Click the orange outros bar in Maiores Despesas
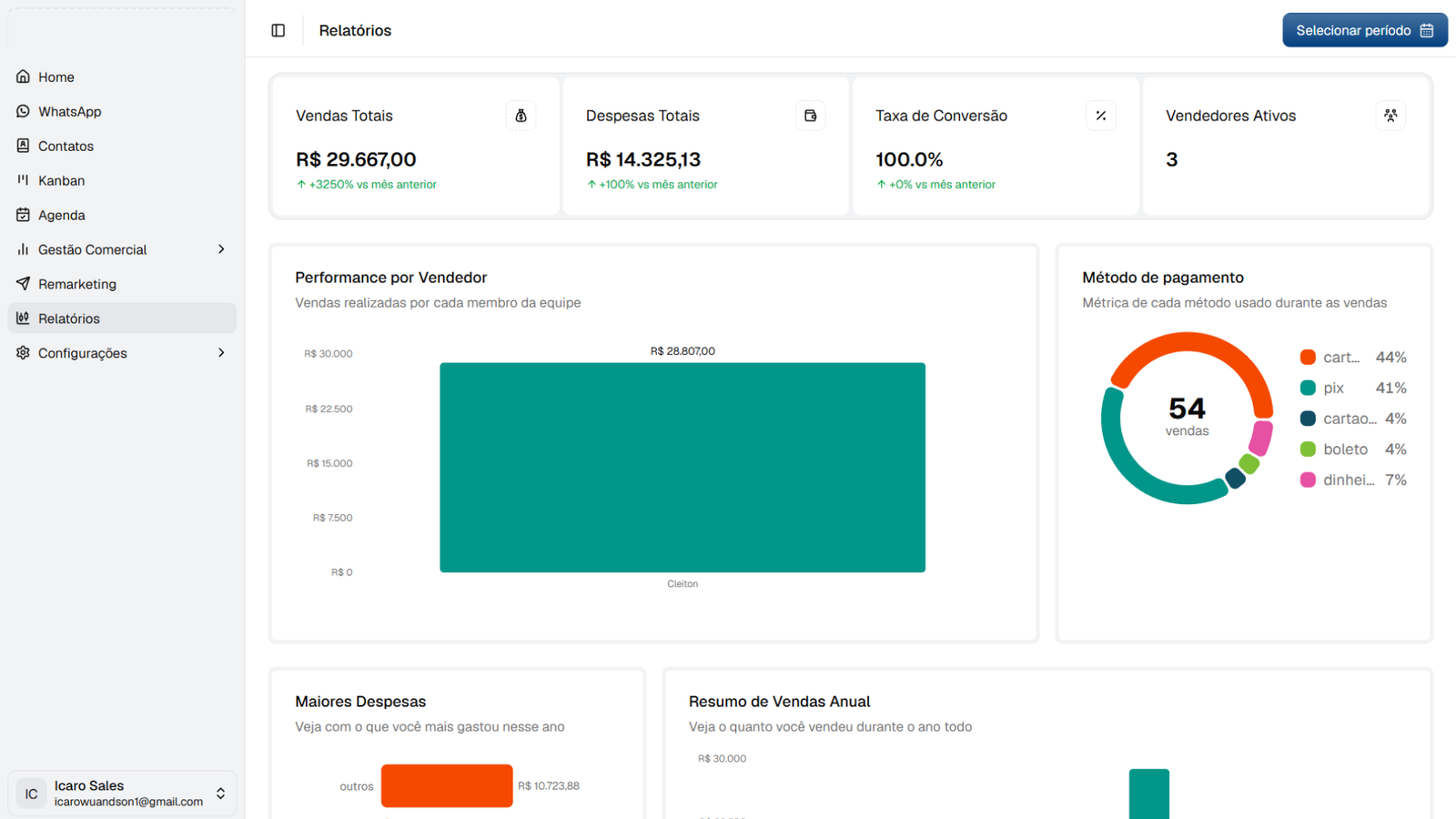This screenshot has width=1456, height=819. click(x=447, y=785)
